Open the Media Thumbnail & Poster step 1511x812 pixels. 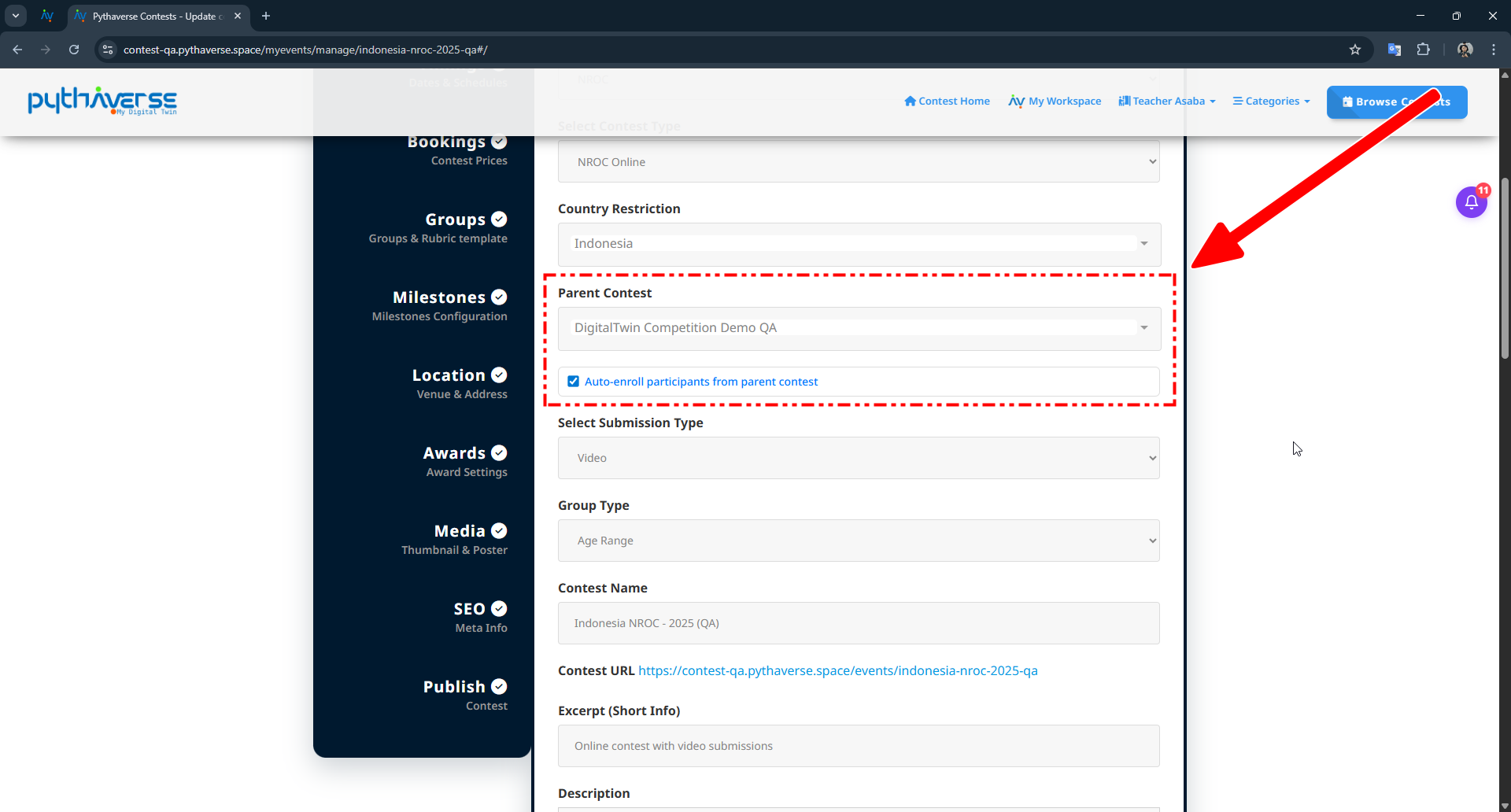[x=454, y=539]
